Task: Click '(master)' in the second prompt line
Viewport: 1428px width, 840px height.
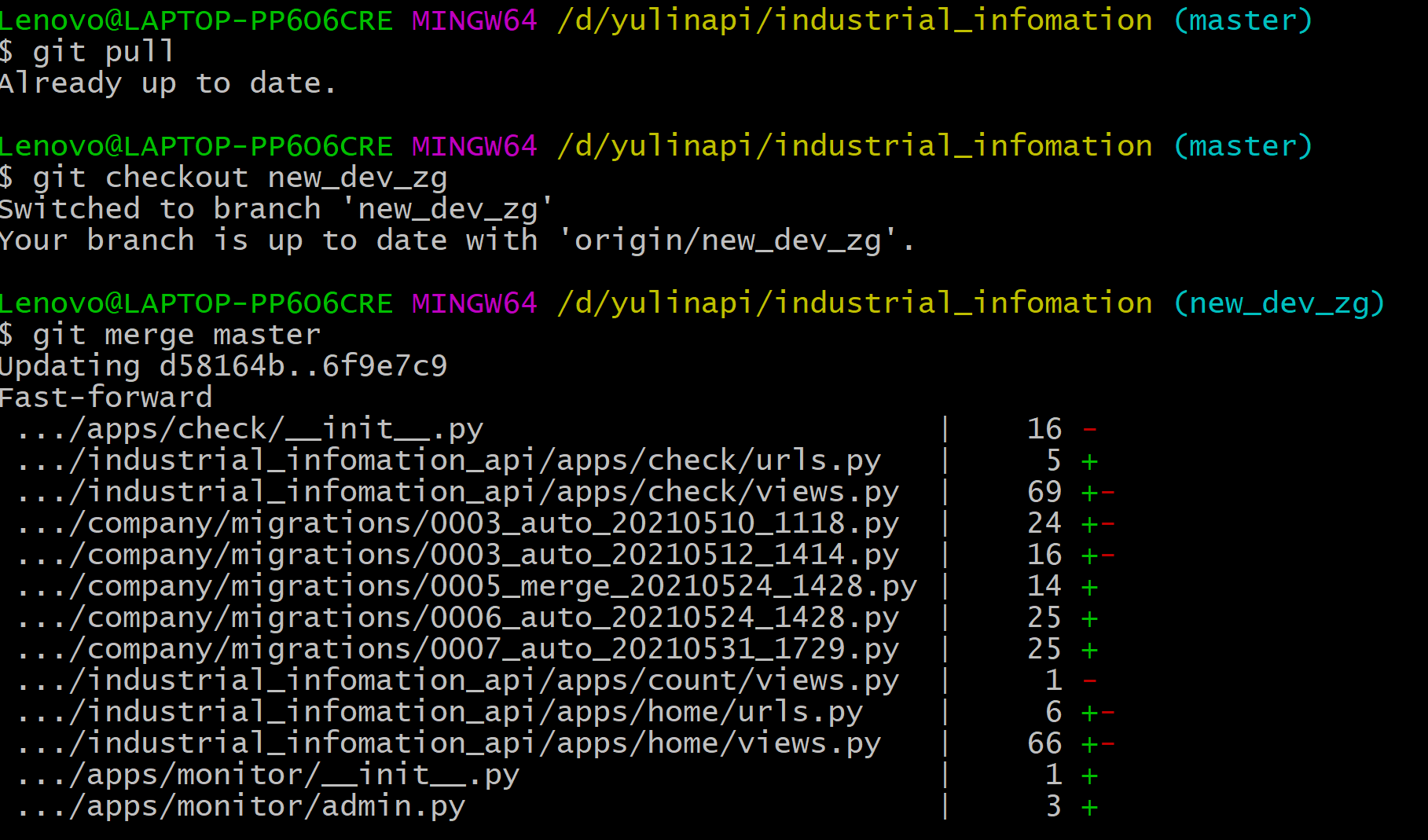Action: [1243, 146]
